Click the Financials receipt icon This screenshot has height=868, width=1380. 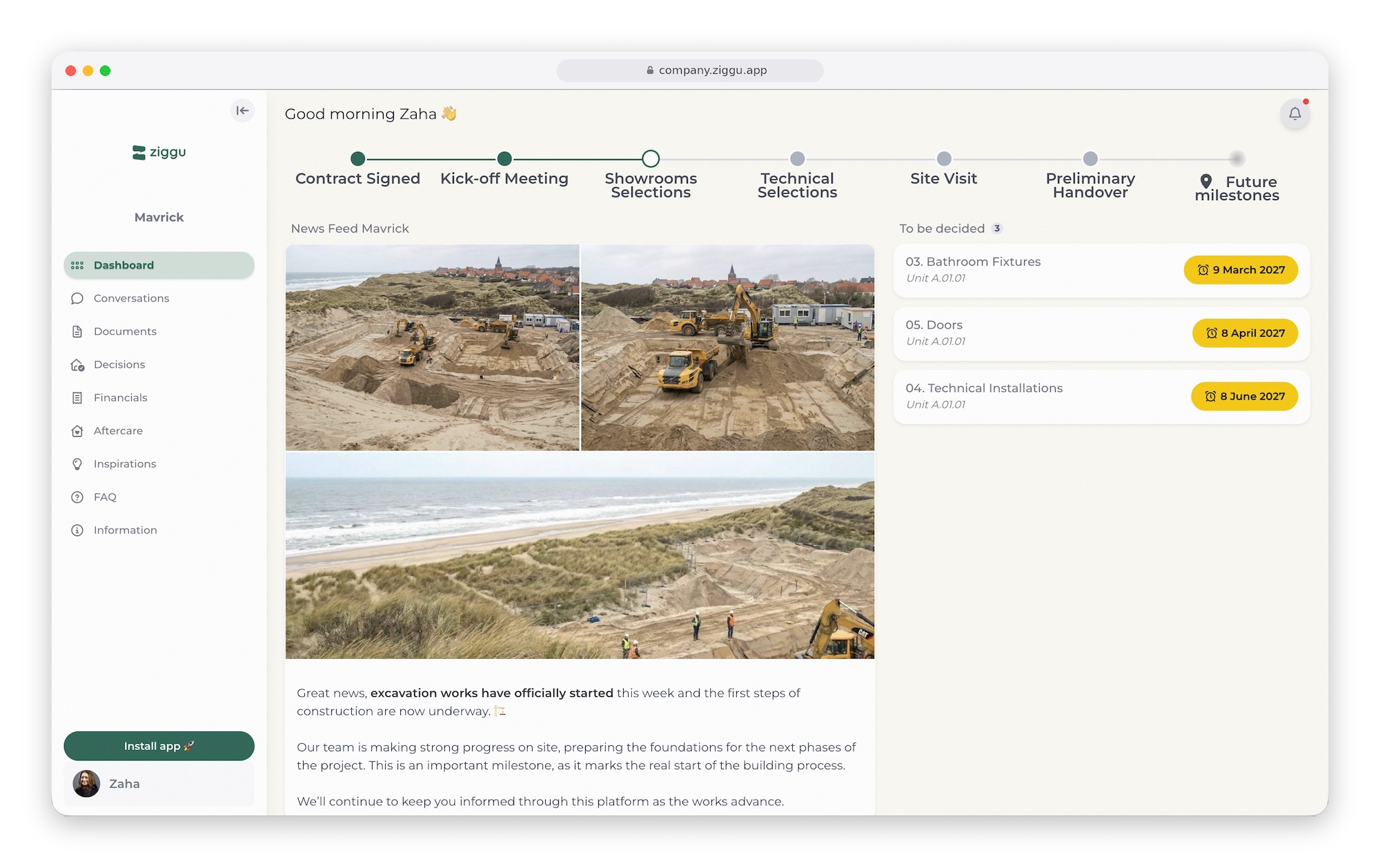coord(77,398)
